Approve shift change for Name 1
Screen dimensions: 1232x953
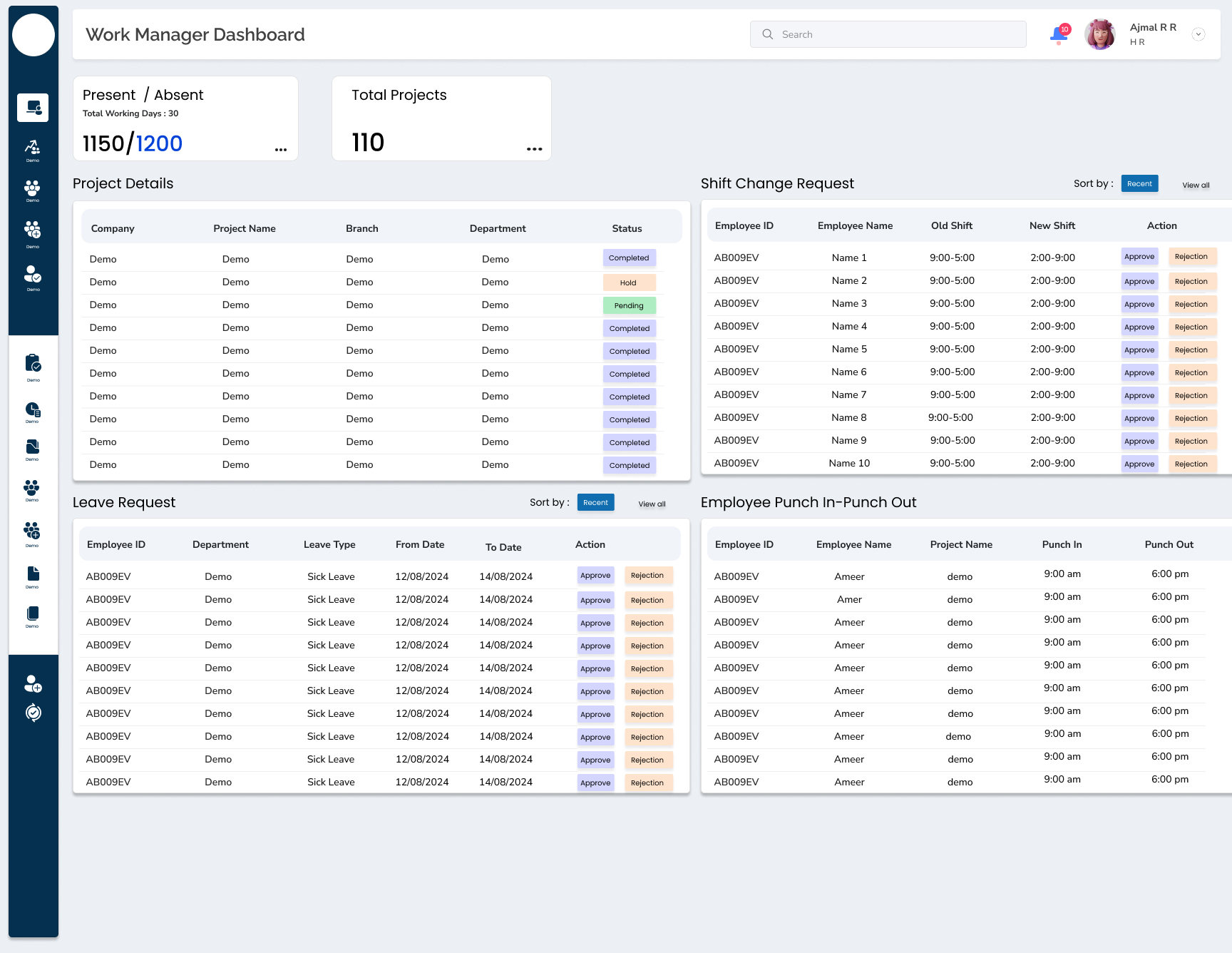click(1139, 257)
